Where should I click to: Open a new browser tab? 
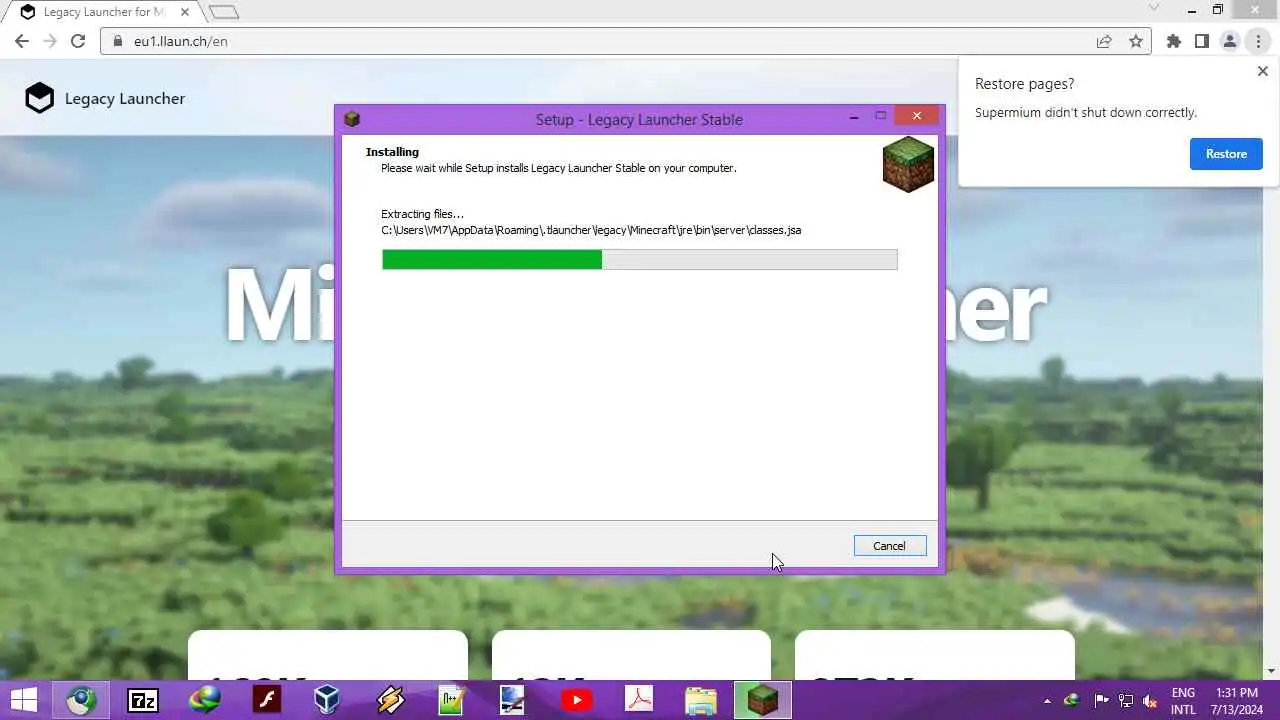tap(224, 12)
